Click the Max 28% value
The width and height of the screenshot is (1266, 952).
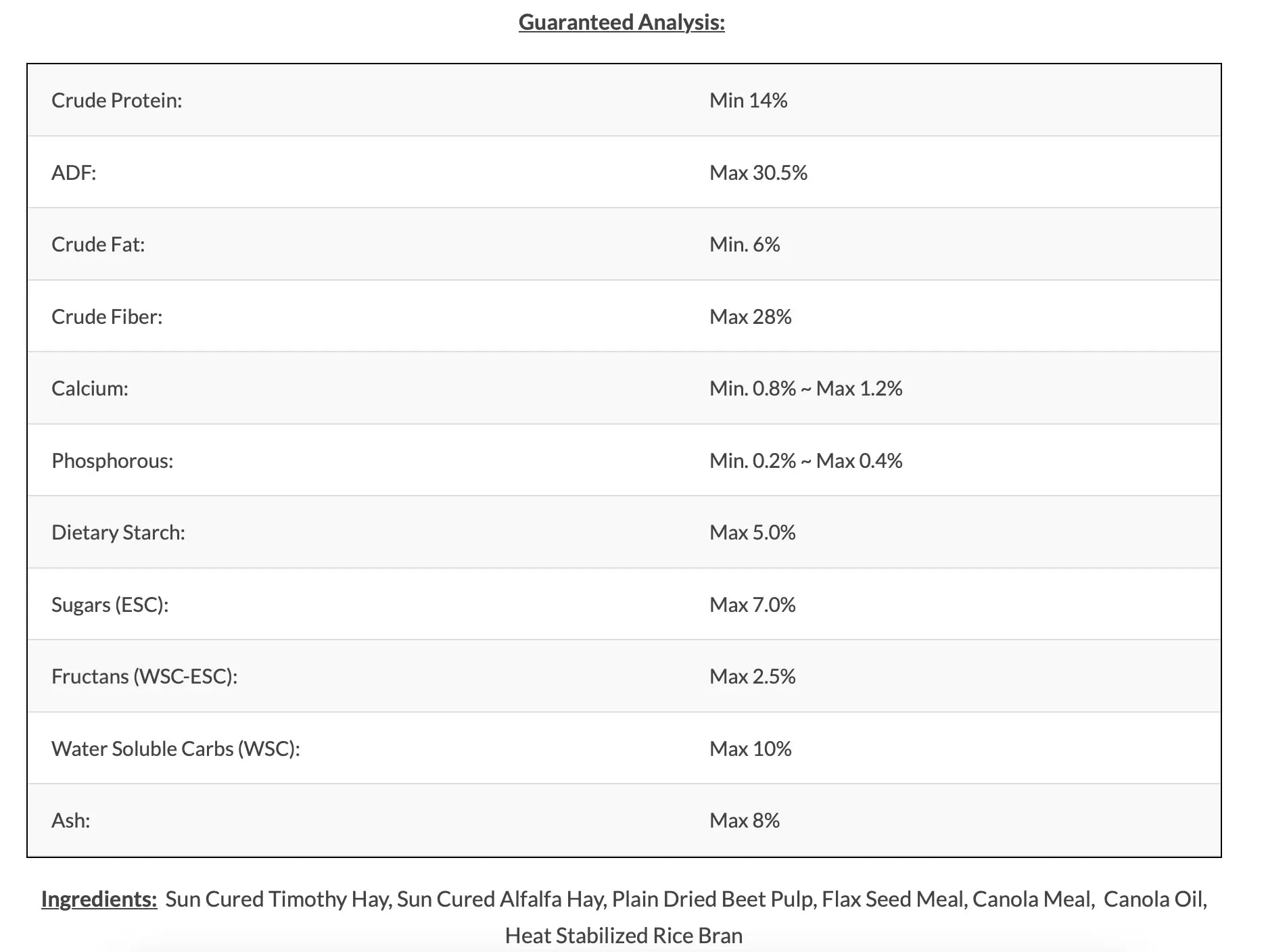coord(750,316)
